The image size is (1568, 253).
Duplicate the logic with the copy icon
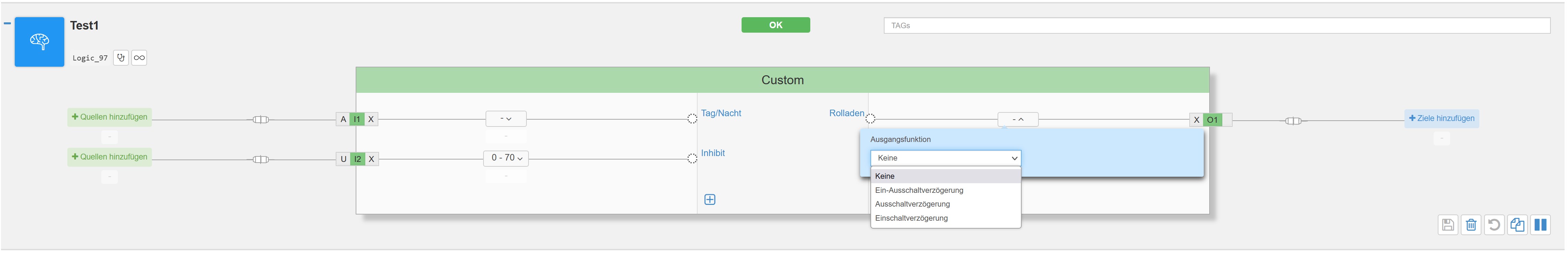tap(1517, 225)
